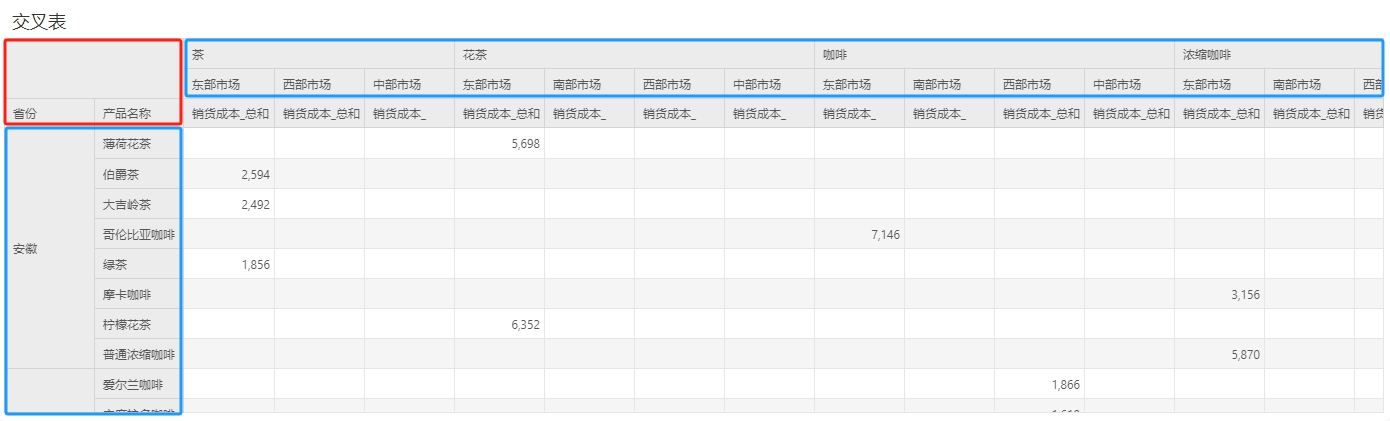Viewport: 1390px width, 421px height.
Task: Select the 安徽 province row group
Action: (x=26, y=249)
